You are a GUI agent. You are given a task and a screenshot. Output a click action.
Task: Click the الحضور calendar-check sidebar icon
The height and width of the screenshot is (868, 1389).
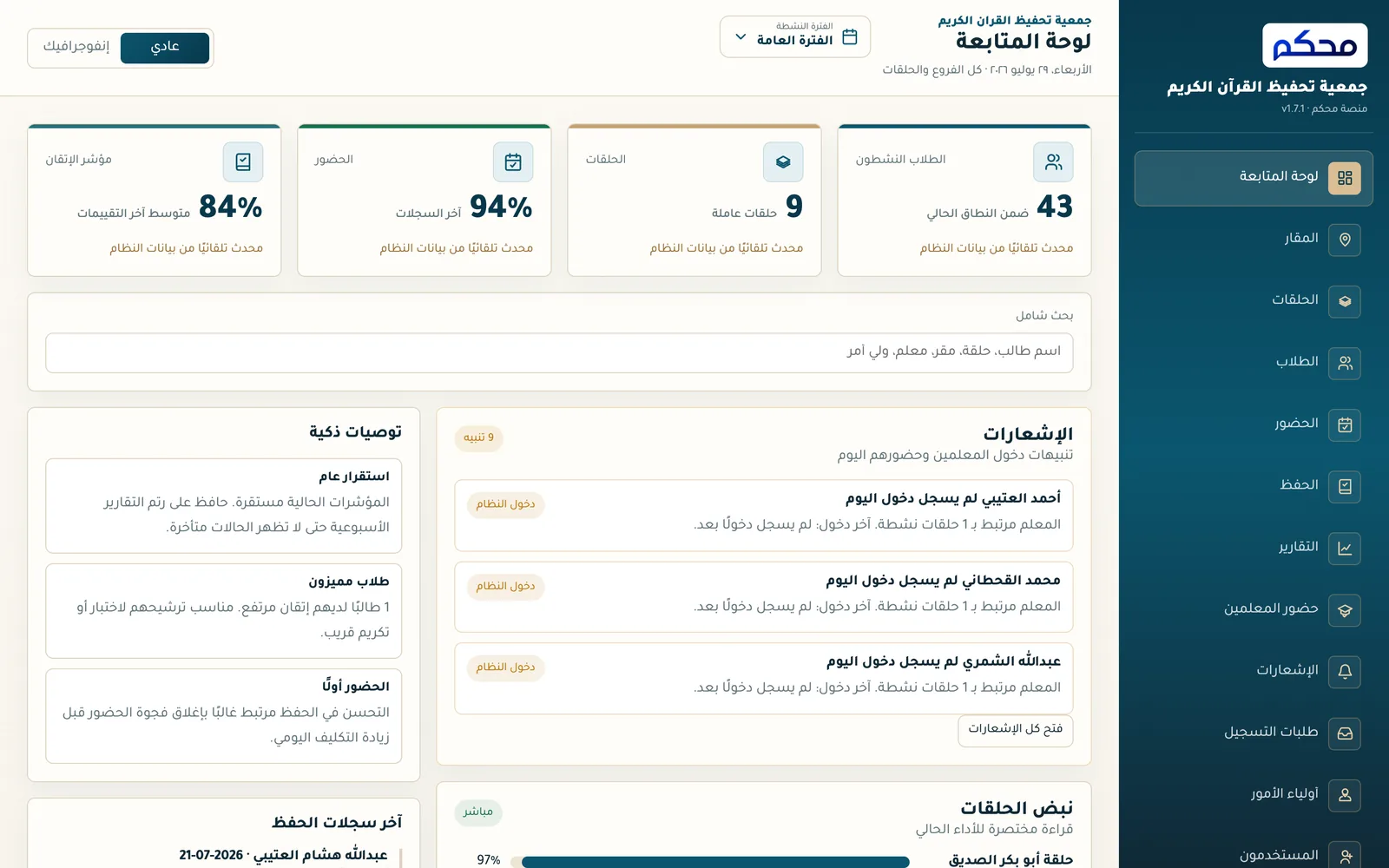[x=1345, y=424]
